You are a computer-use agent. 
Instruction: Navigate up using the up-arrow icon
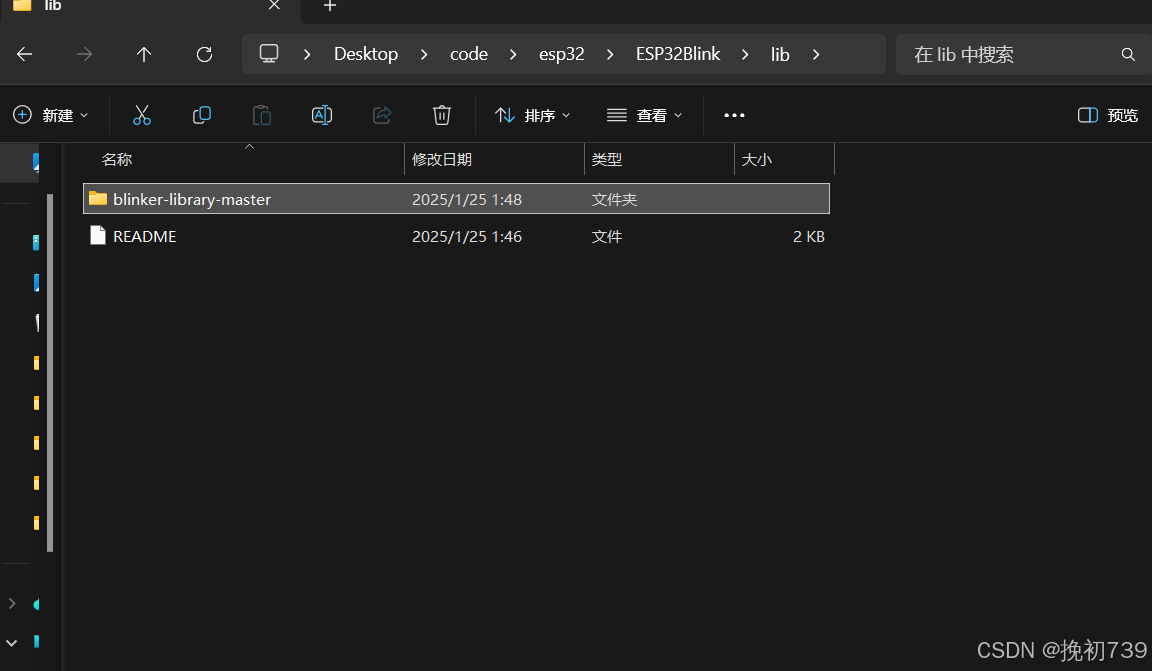pos(143,54)
